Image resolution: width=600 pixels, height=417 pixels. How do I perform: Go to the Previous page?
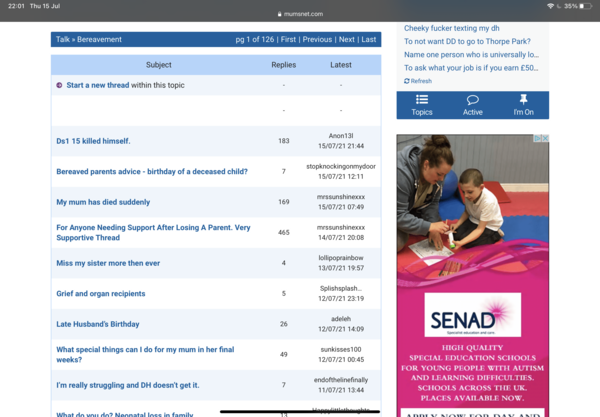tap(317, 40)
